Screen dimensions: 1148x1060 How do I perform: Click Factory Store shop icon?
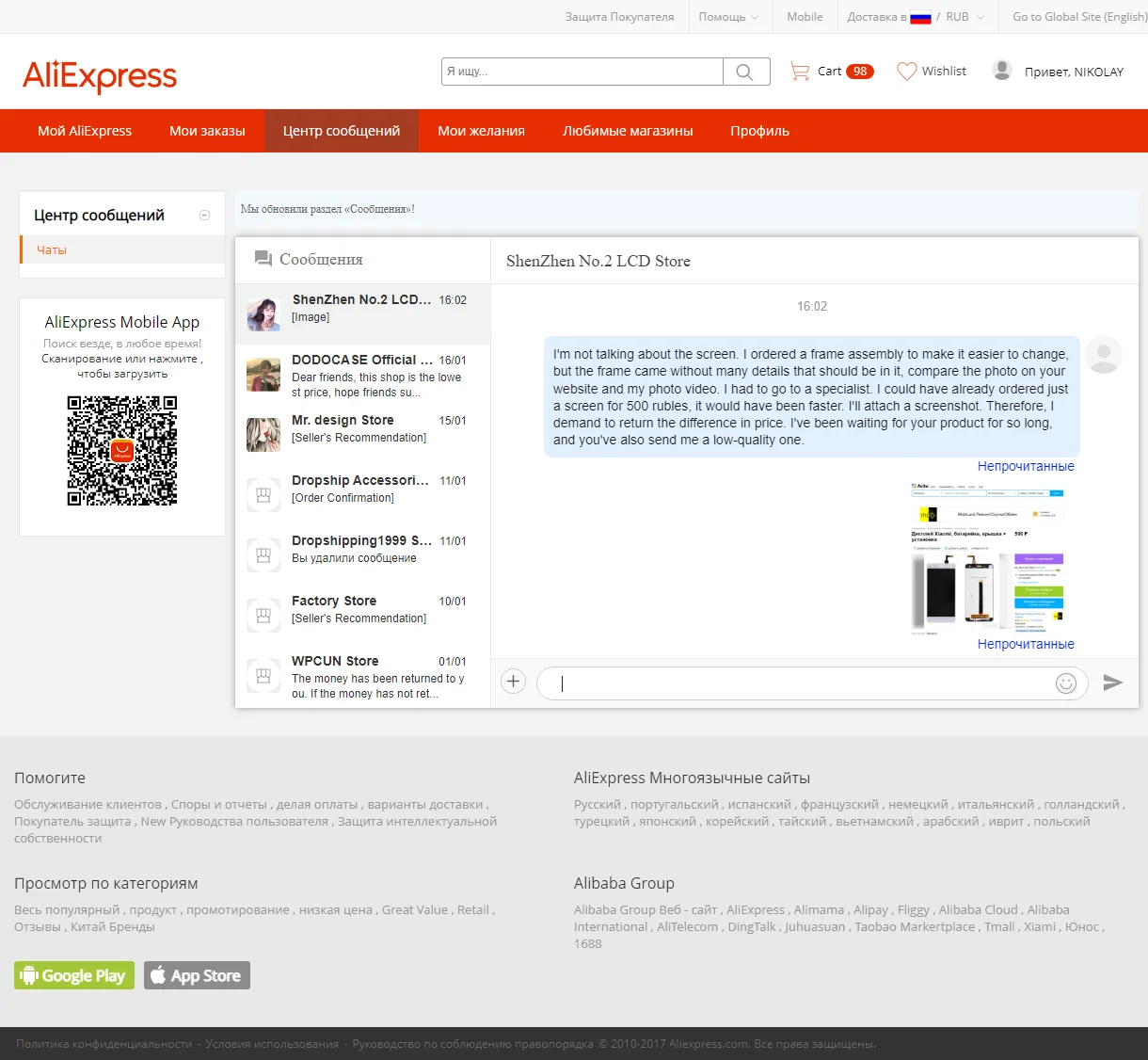point(263,616)
